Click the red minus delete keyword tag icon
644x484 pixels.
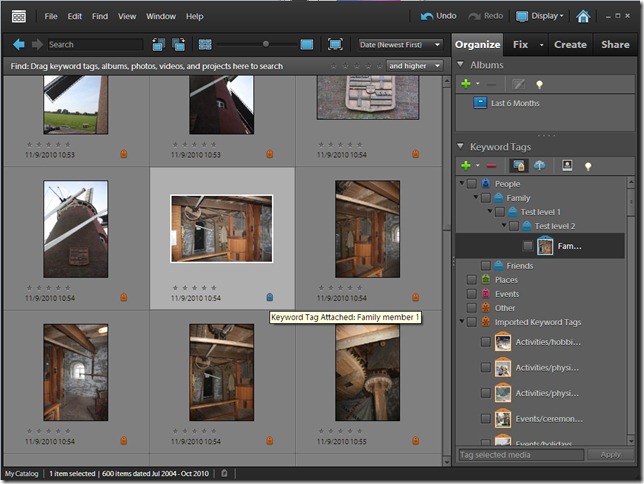[x=490, y=166]
